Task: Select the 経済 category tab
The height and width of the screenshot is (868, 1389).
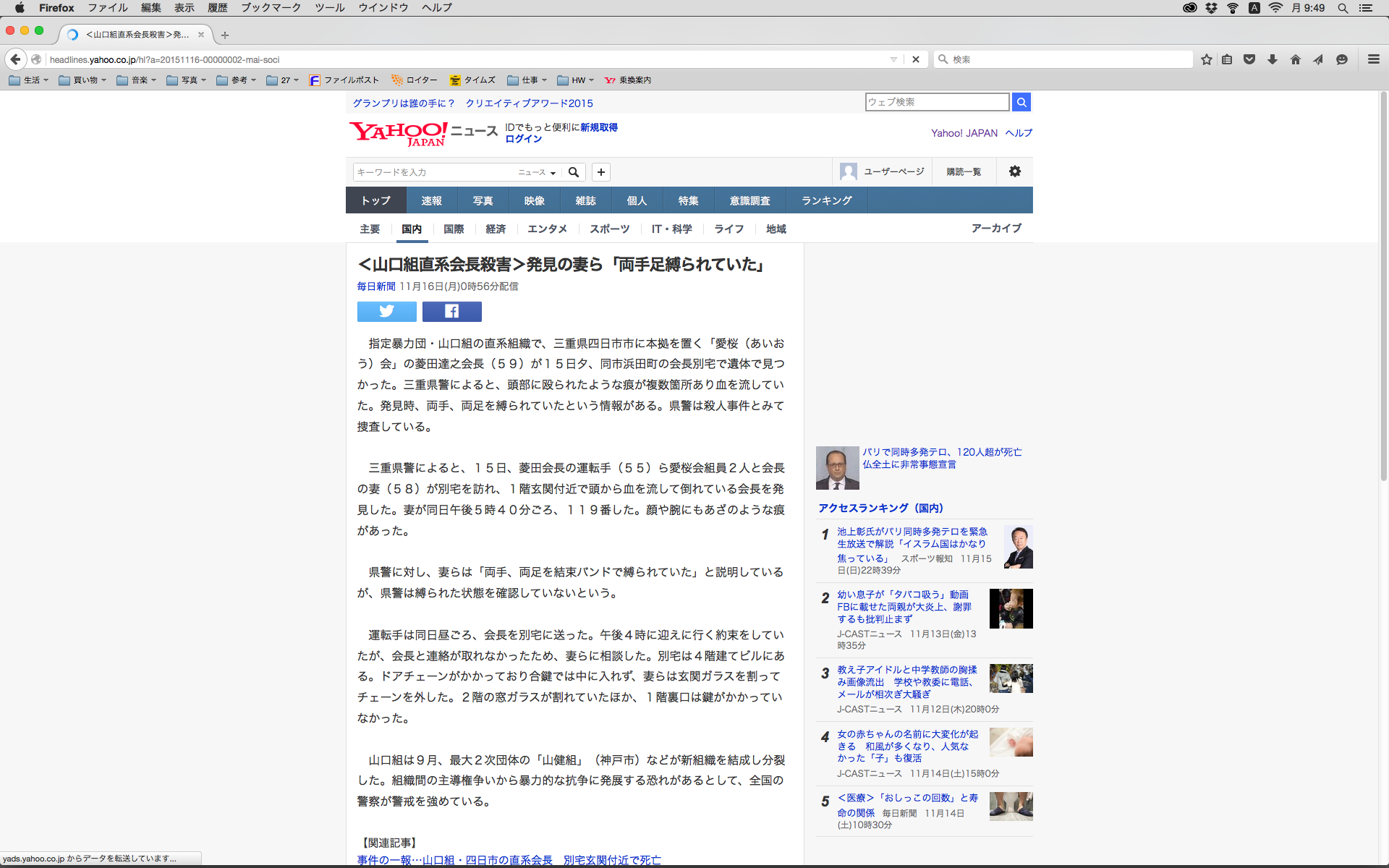Action: pyautogui.click(x=496, y=229)
